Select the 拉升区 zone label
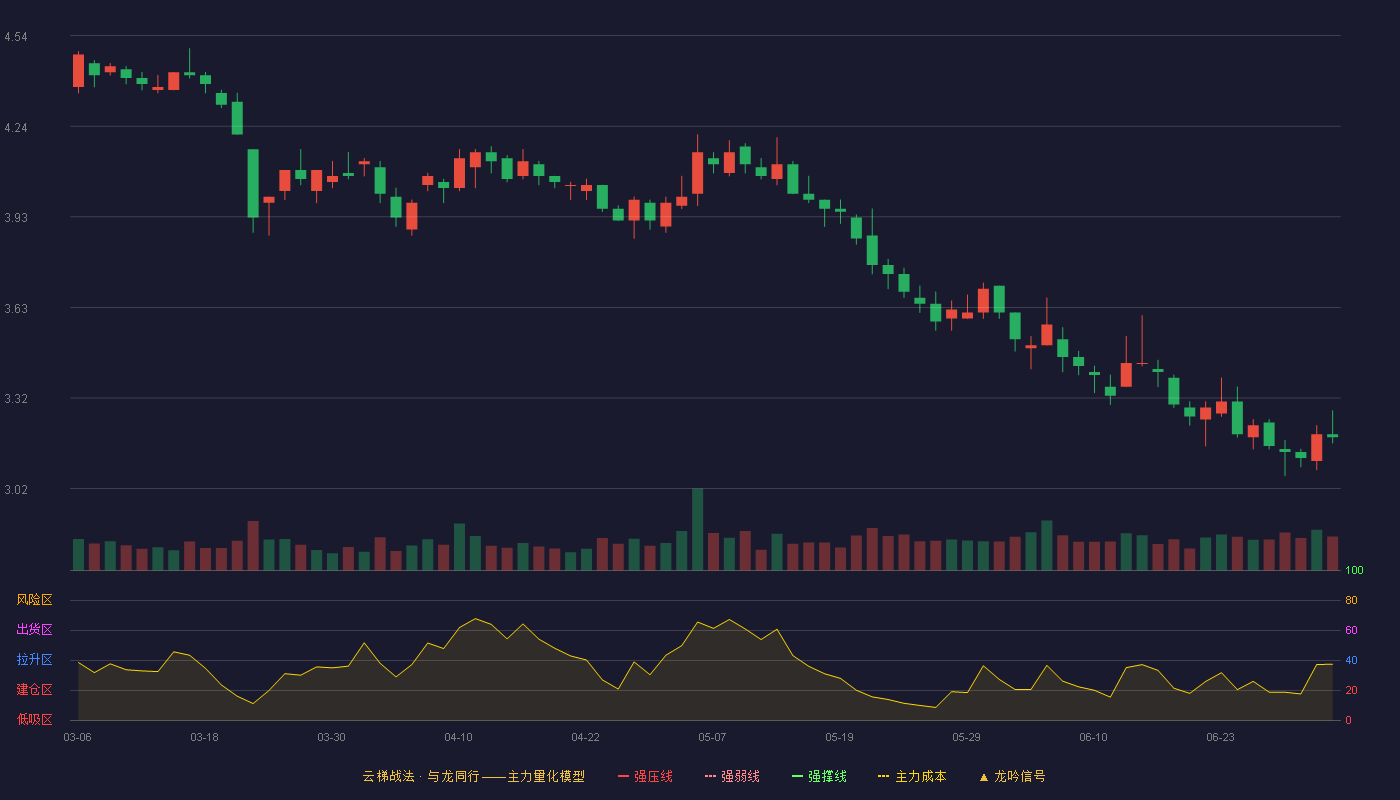The width and height of the screenshot is (1400, 800). pos(34,660)
